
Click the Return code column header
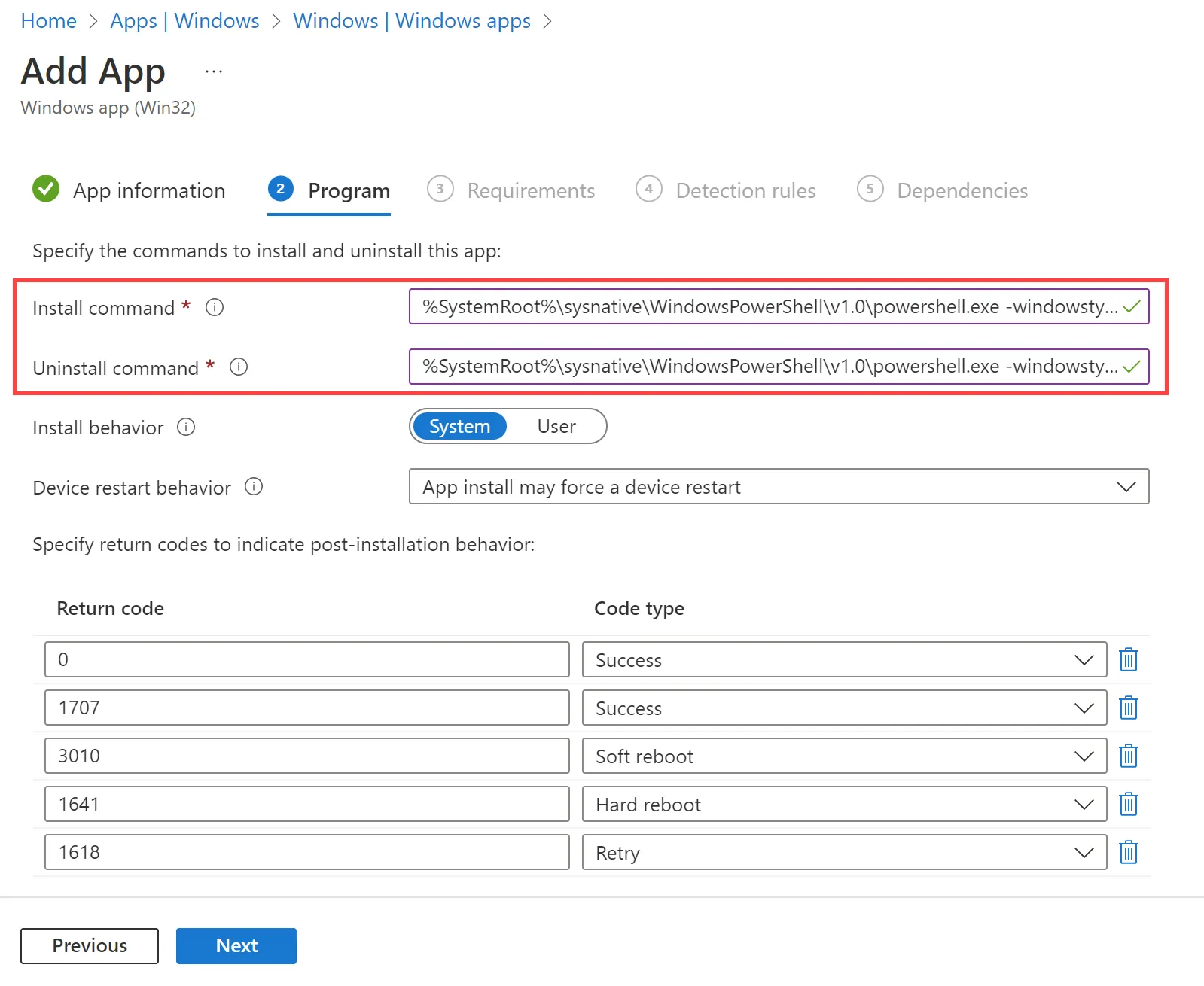[111, 608]
